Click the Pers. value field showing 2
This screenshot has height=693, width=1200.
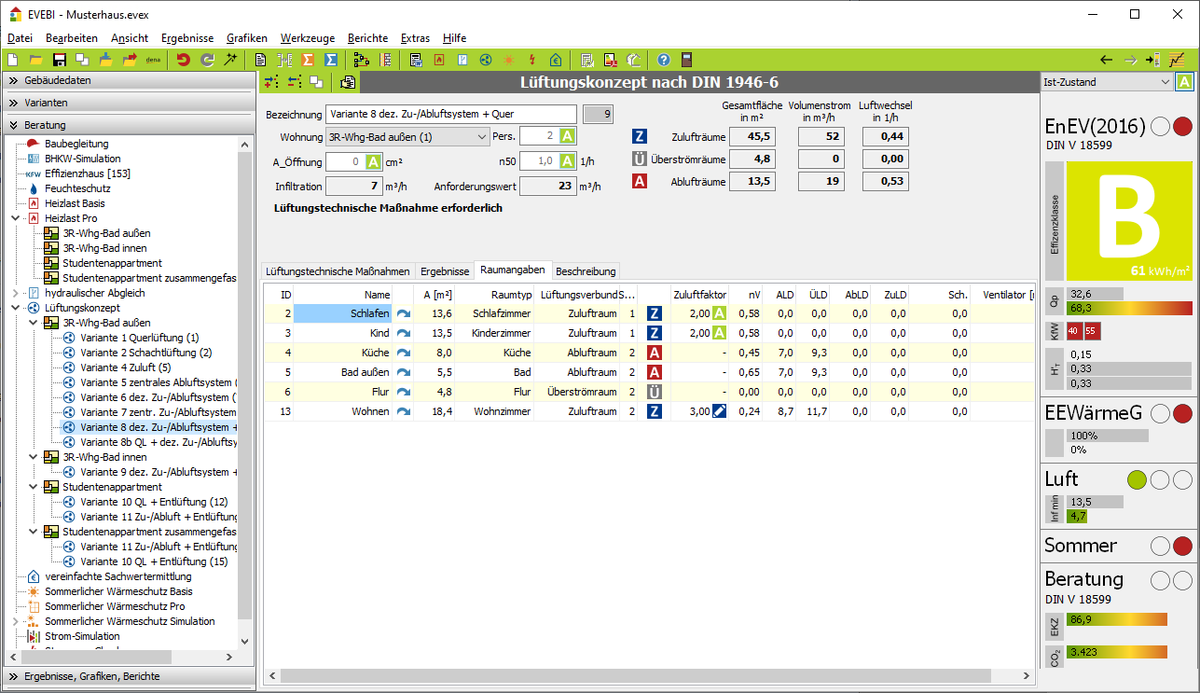click(539, 136)
